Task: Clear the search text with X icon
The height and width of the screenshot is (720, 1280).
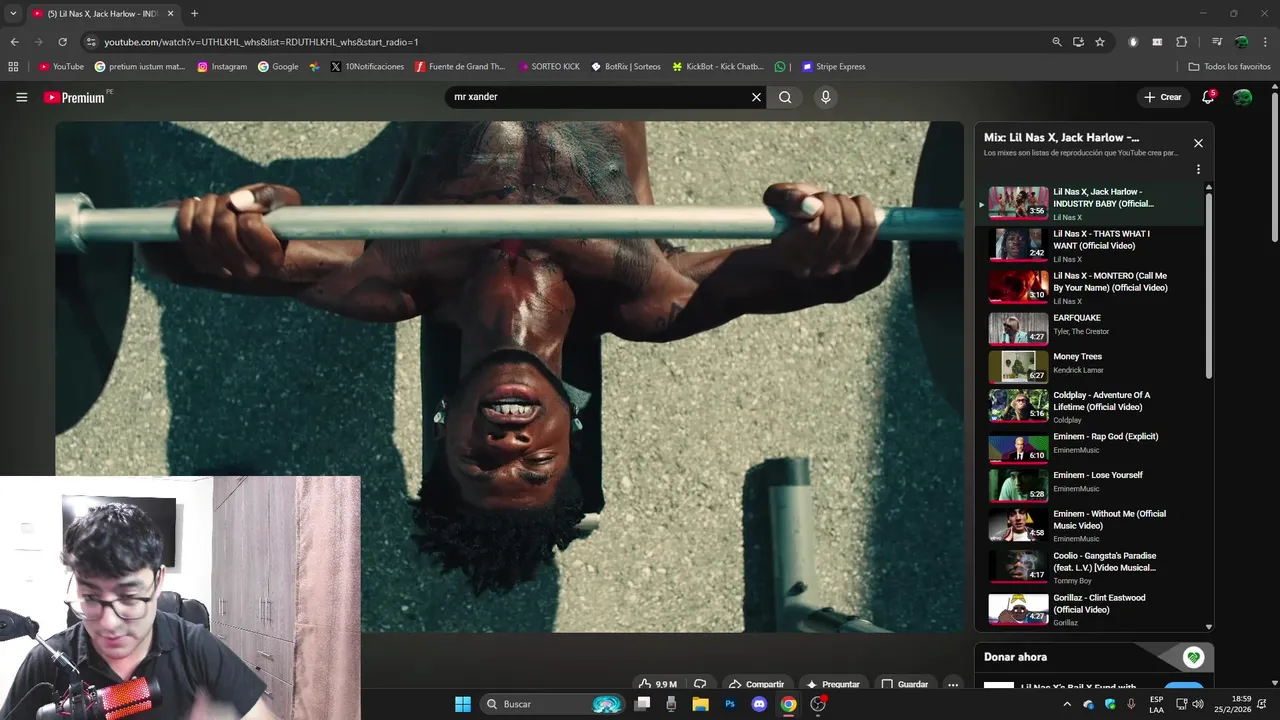Action: coord(756,97)
